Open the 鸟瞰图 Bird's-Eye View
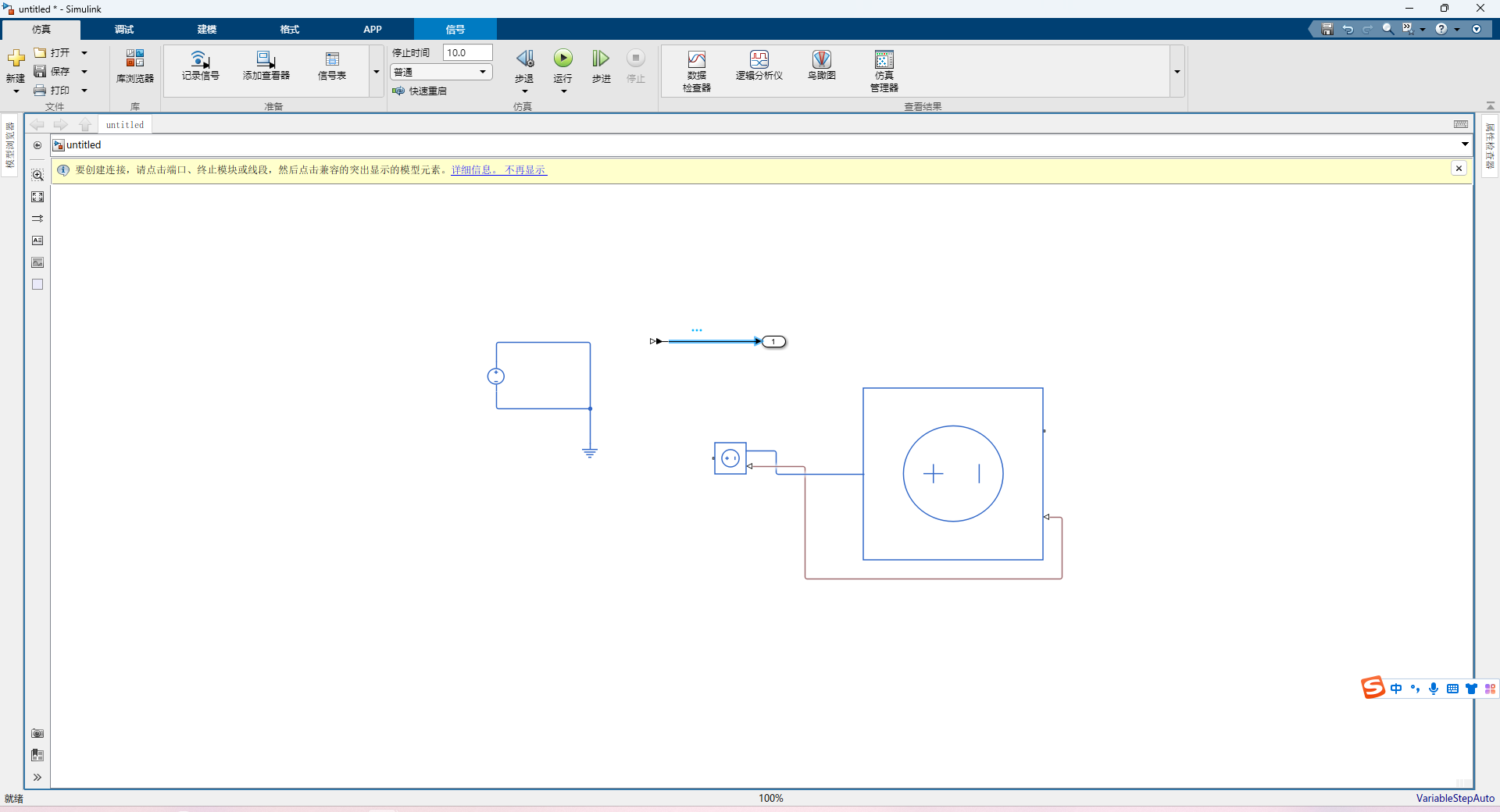1500x812 pixels. (822, 66)
